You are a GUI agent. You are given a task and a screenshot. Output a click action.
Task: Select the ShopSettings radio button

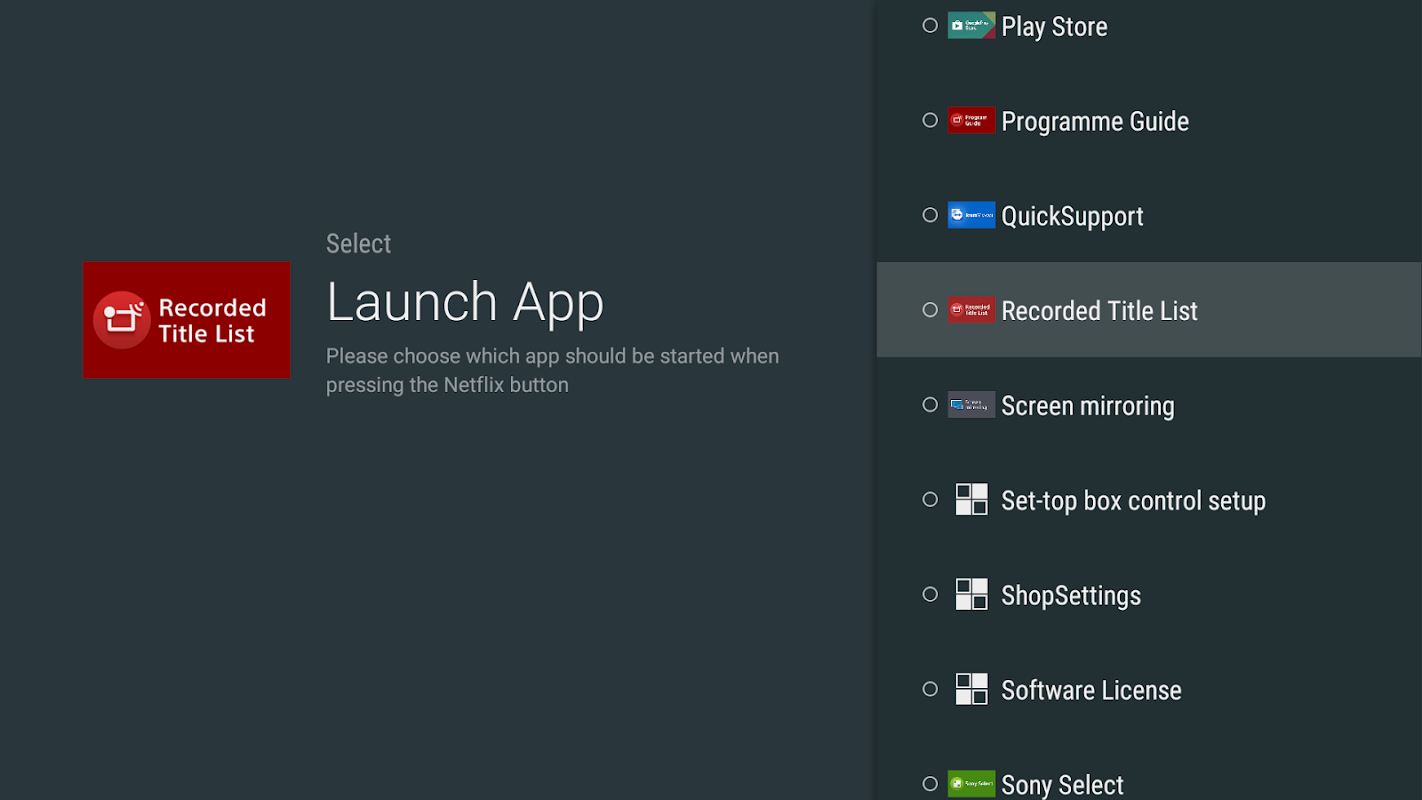930,594
